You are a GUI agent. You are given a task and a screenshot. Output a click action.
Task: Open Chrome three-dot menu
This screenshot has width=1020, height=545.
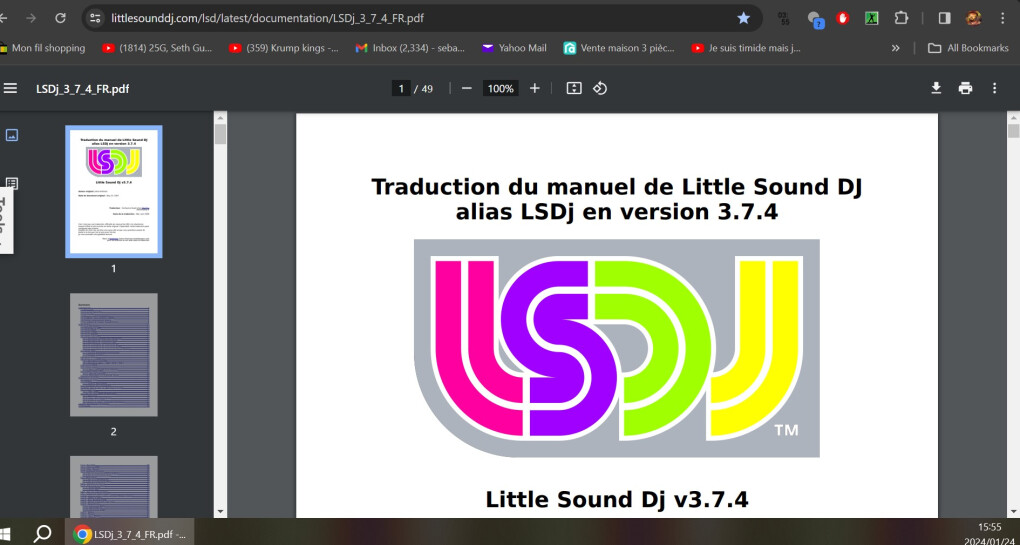coord(1002,18)
